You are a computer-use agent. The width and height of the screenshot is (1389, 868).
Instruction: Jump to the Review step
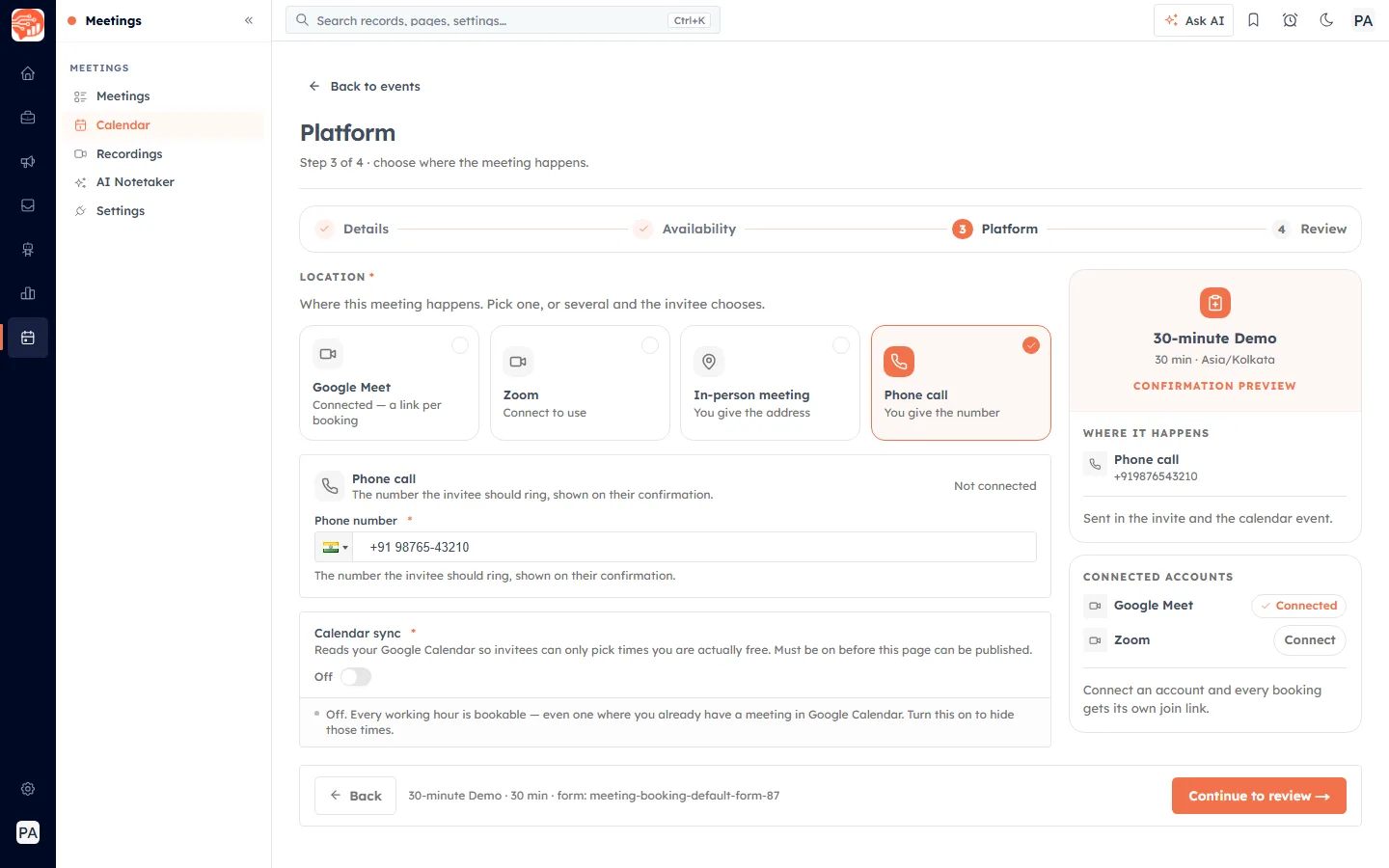1309,230
